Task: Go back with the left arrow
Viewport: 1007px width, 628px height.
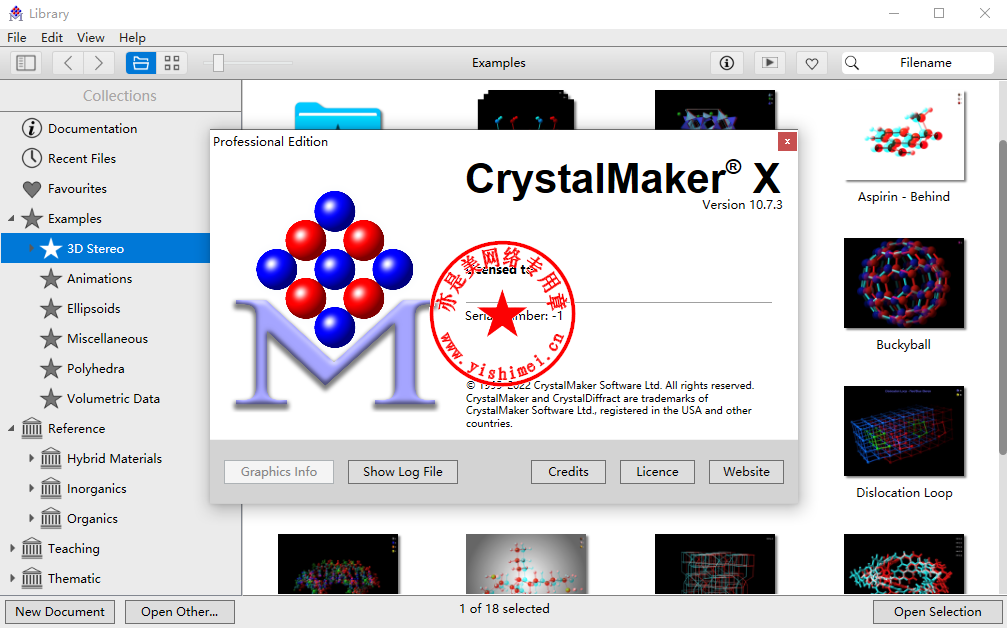Action: point(67,63)
